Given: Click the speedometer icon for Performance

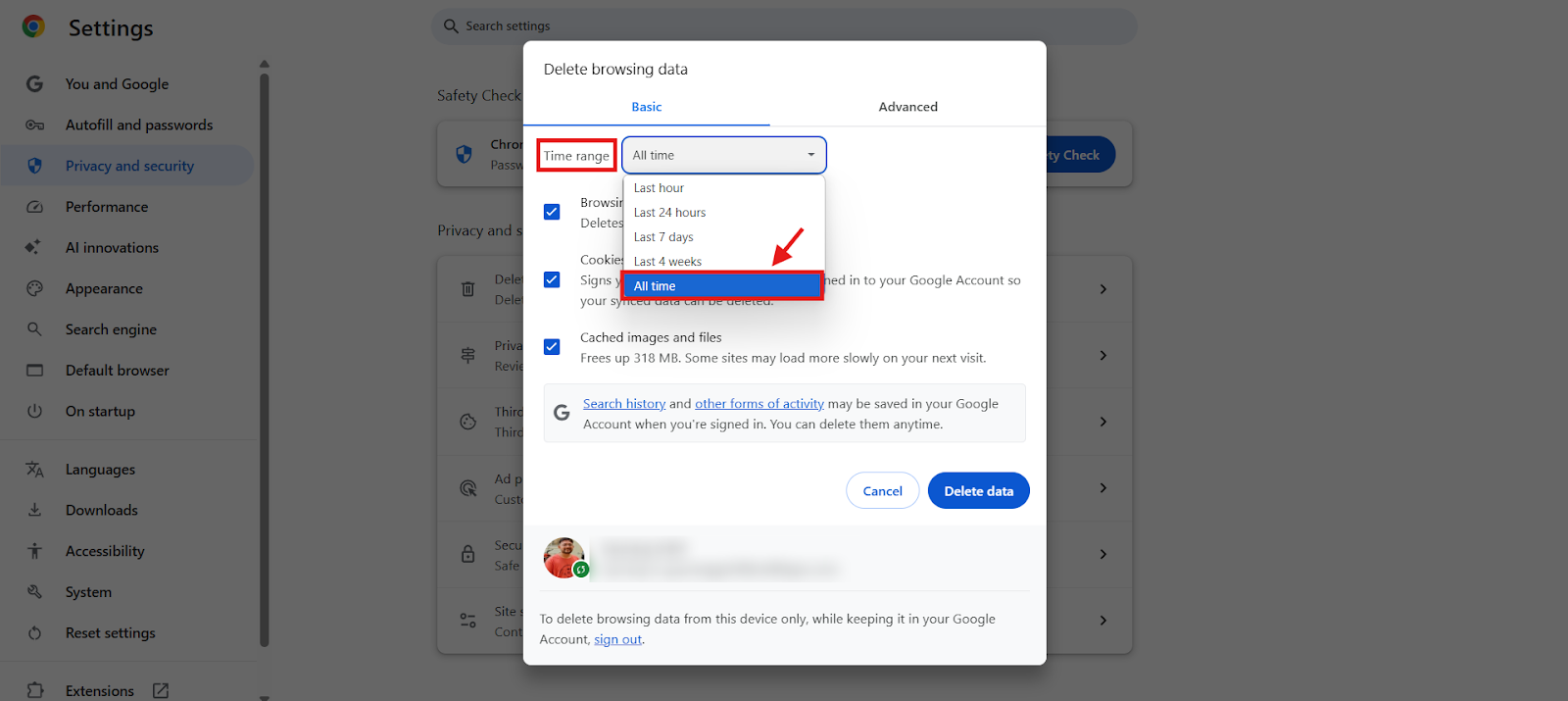Looking at the screenshot, I should point(34,207).
